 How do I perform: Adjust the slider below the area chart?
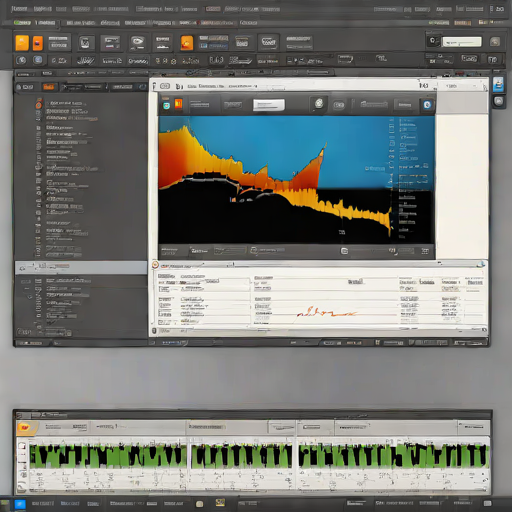370,251
